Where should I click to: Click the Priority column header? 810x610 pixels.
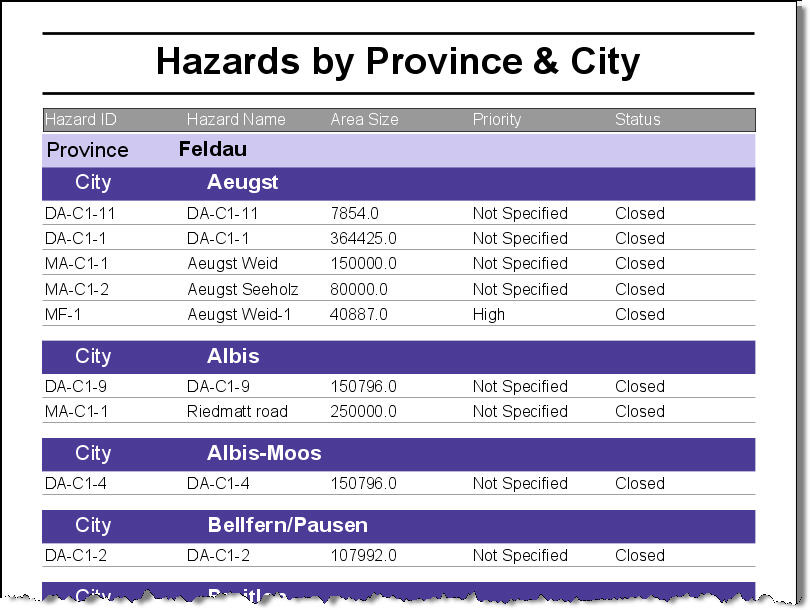(x=497, y=120)
